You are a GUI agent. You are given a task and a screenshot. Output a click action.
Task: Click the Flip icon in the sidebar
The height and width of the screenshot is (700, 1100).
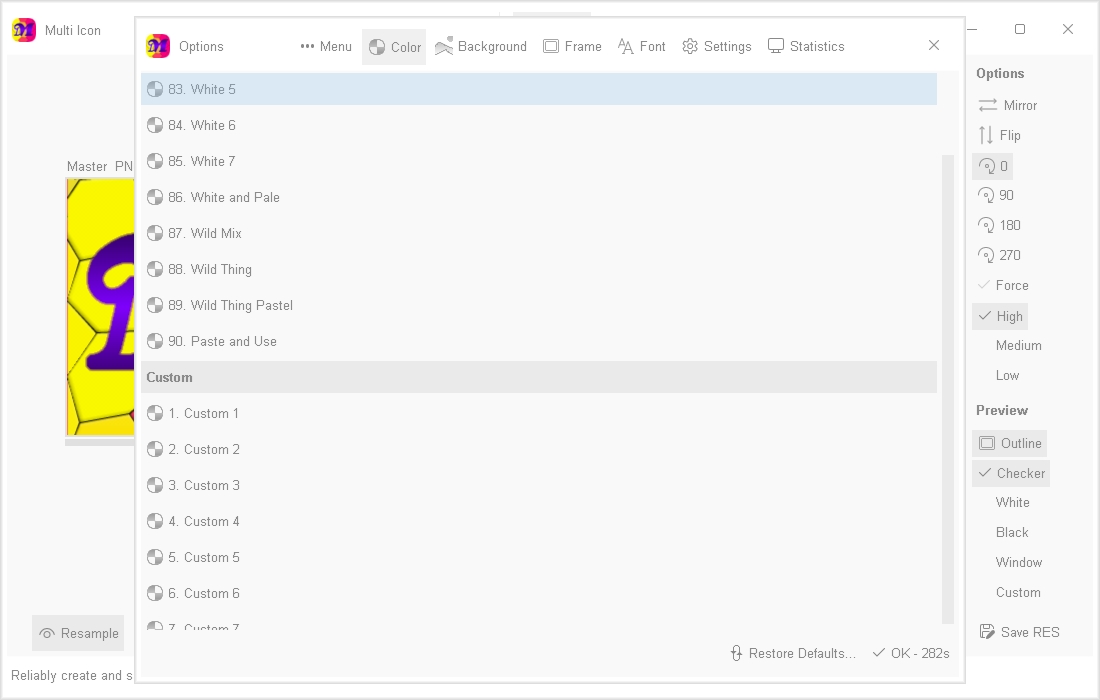click(x=985, y=135)
